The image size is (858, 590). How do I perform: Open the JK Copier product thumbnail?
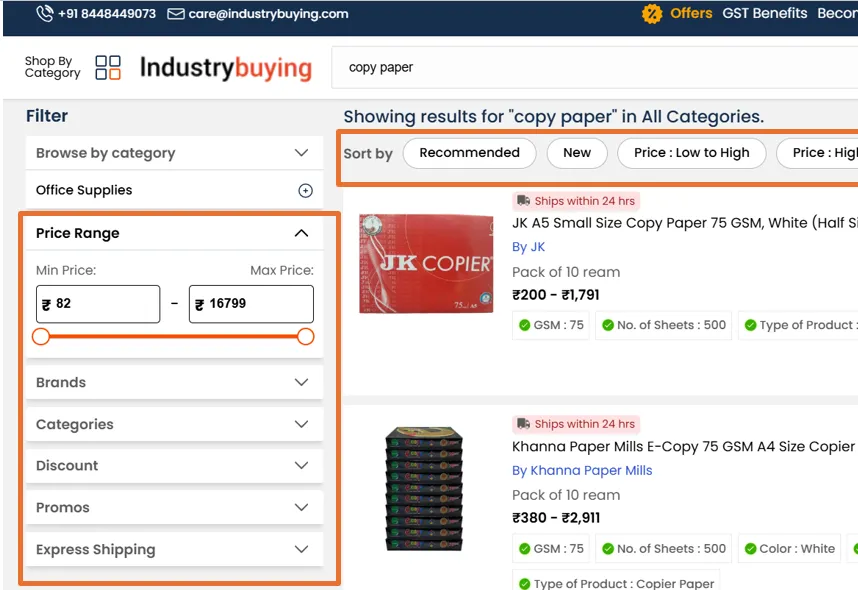pyautogui.click(x=425, y=264)
